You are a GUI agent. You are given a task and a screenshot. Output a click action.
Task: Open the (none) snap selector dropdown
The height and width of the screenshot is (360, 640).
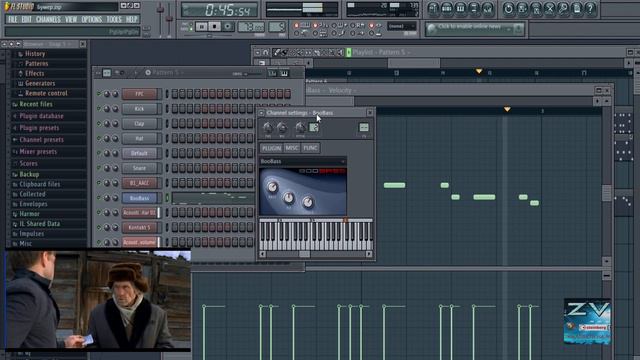pyautogui.click(x=402, y=27)
